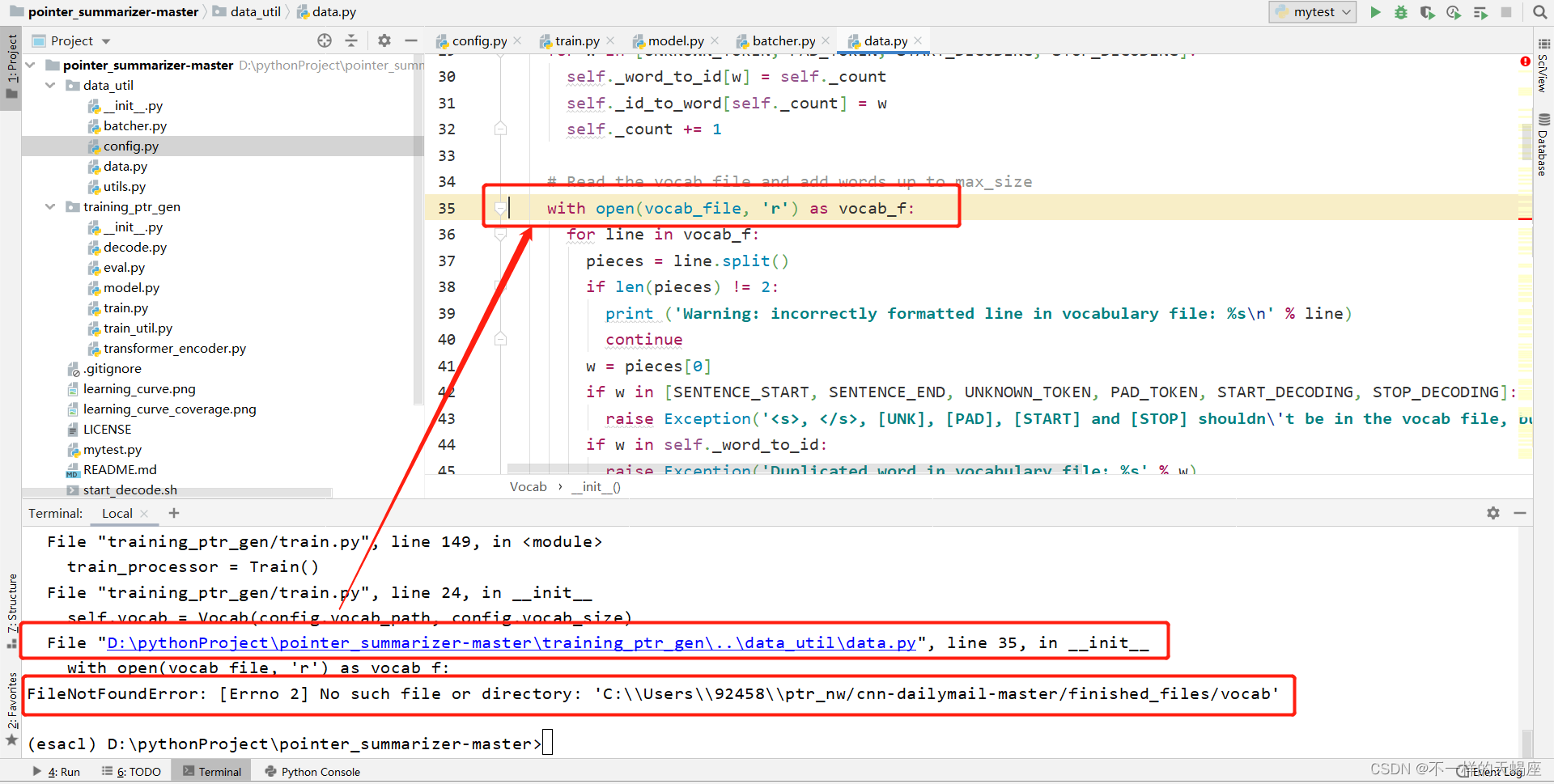Open the SciView side panel
The image size is (1554, 784).
(x=1543, y=66)
